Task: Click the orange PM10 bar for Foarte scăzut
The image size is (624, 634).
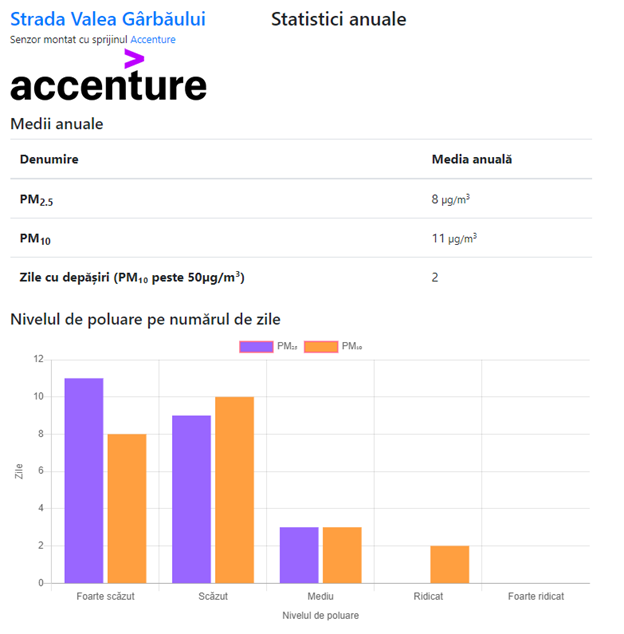Action: click(127, 508)
